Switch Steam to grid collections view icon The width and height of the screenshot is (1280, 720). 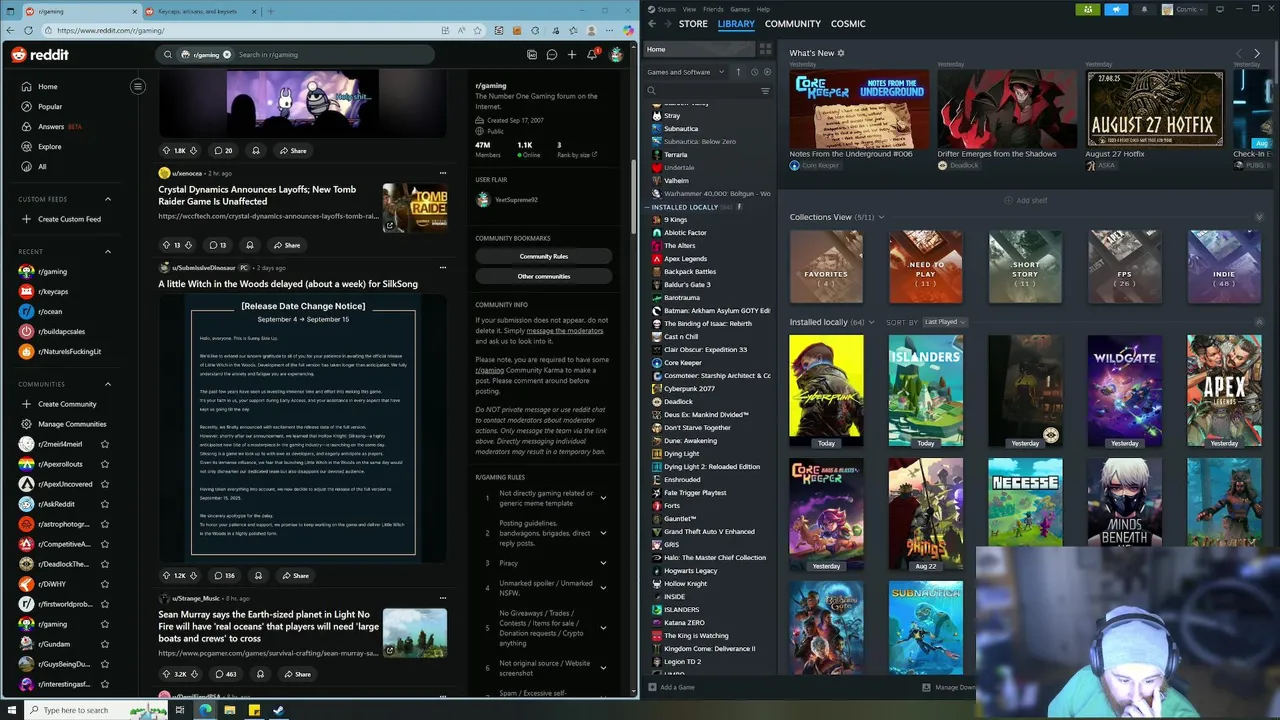click(765, 49)
